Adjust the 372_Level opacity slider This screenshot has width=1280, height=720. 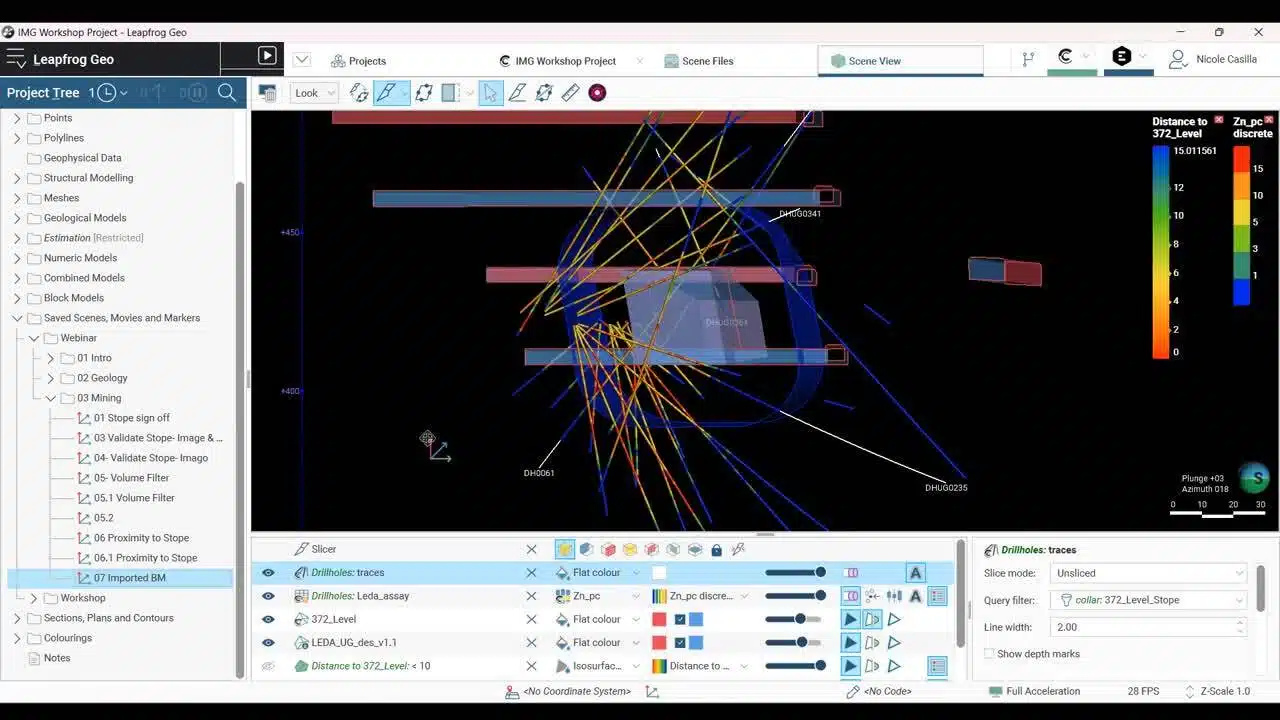pyautogui.click(x=795, y=619)
